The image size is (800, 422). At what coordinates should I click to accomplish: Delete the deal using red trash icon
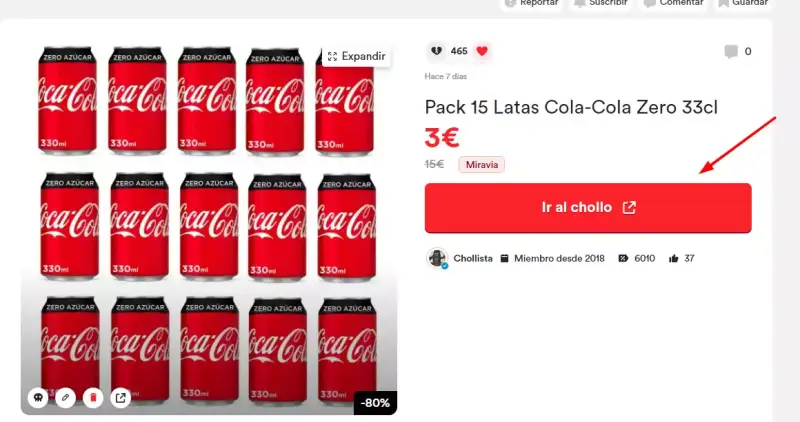click(93, 398)
